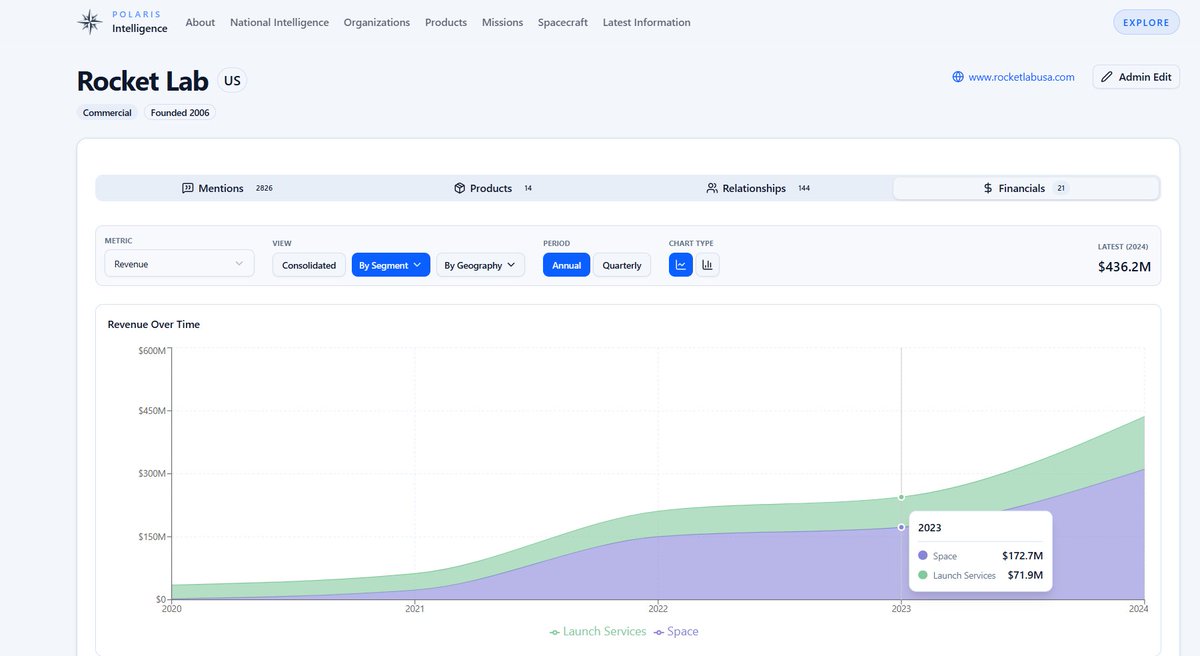Click the Admin Edit button
Viewport: 1200px width, 656px height.
pyautogui.click(x=1136, y=77)
